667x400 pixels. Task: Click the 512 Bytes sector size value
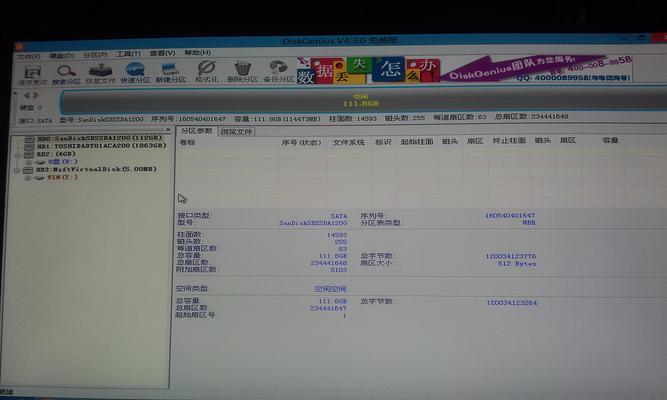[517, 264]
